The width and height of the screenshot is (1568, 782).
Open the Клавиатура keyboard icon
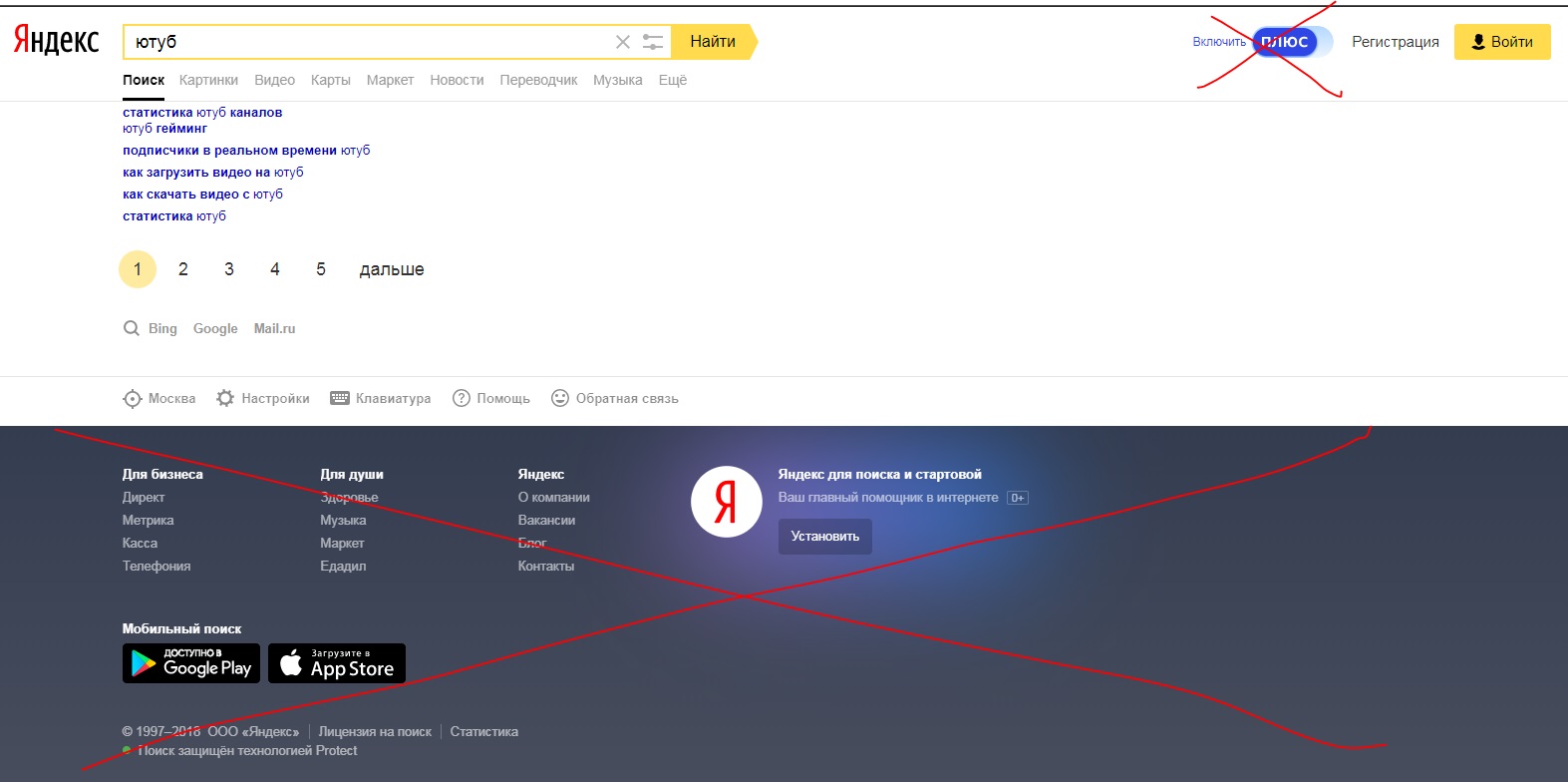click(340, 398)
